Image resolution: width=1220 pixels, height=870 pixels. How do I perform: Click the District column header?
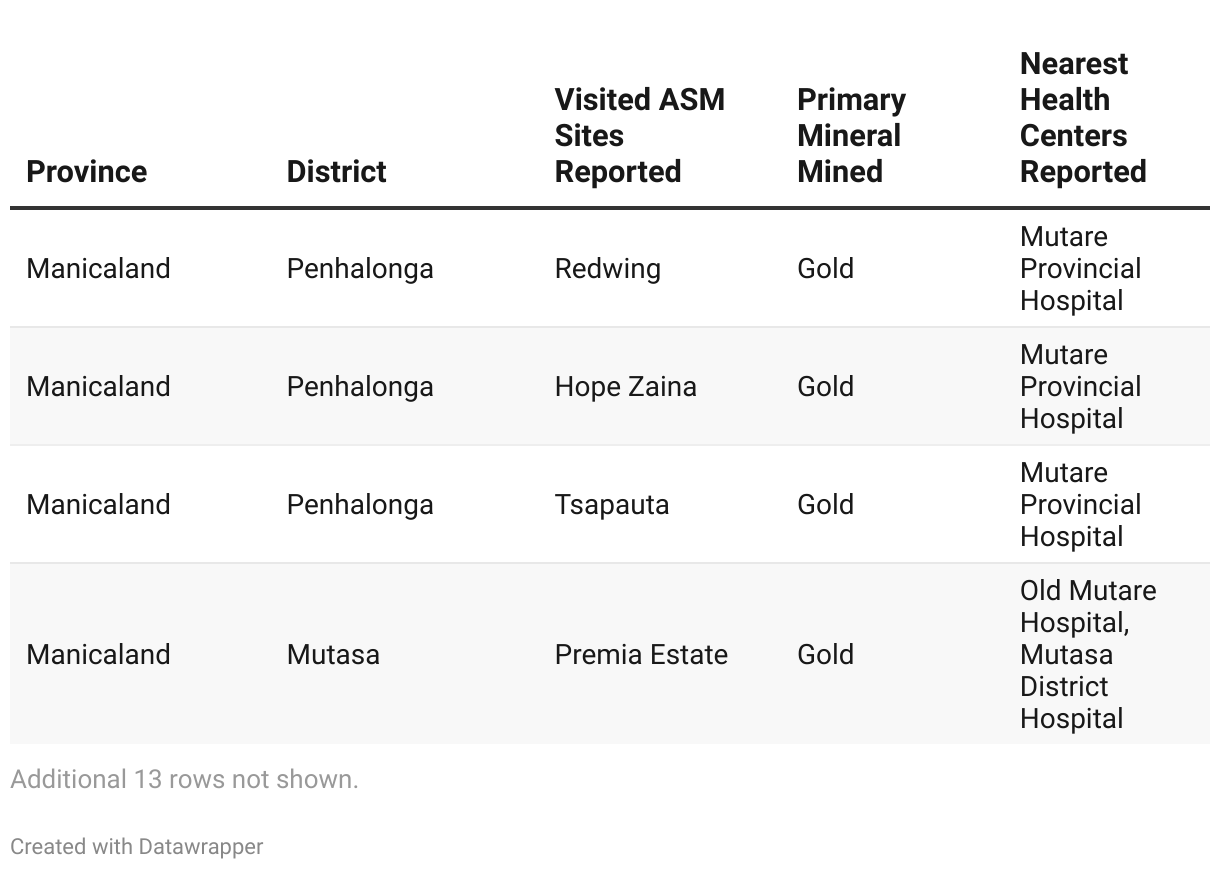336,171
